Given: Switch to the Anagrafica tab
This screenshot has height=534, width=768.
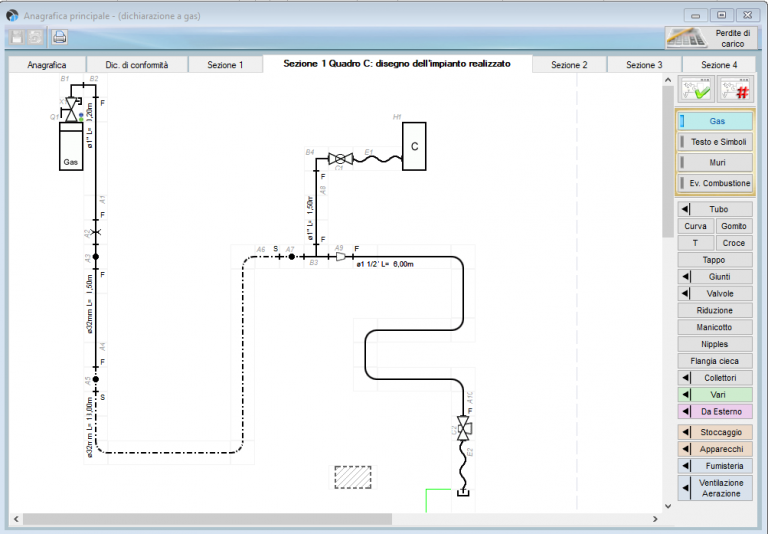Looking at the screenshot, I should click(x=47, y=65).
